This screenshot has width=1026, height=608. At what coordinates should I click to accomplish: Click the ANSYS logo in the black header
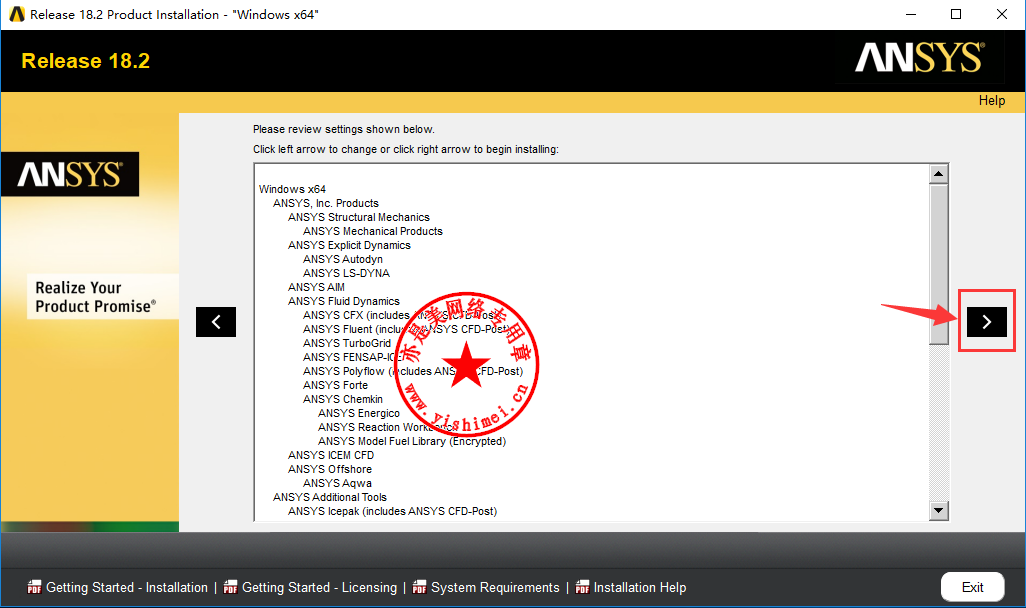[x=919, y=58]
